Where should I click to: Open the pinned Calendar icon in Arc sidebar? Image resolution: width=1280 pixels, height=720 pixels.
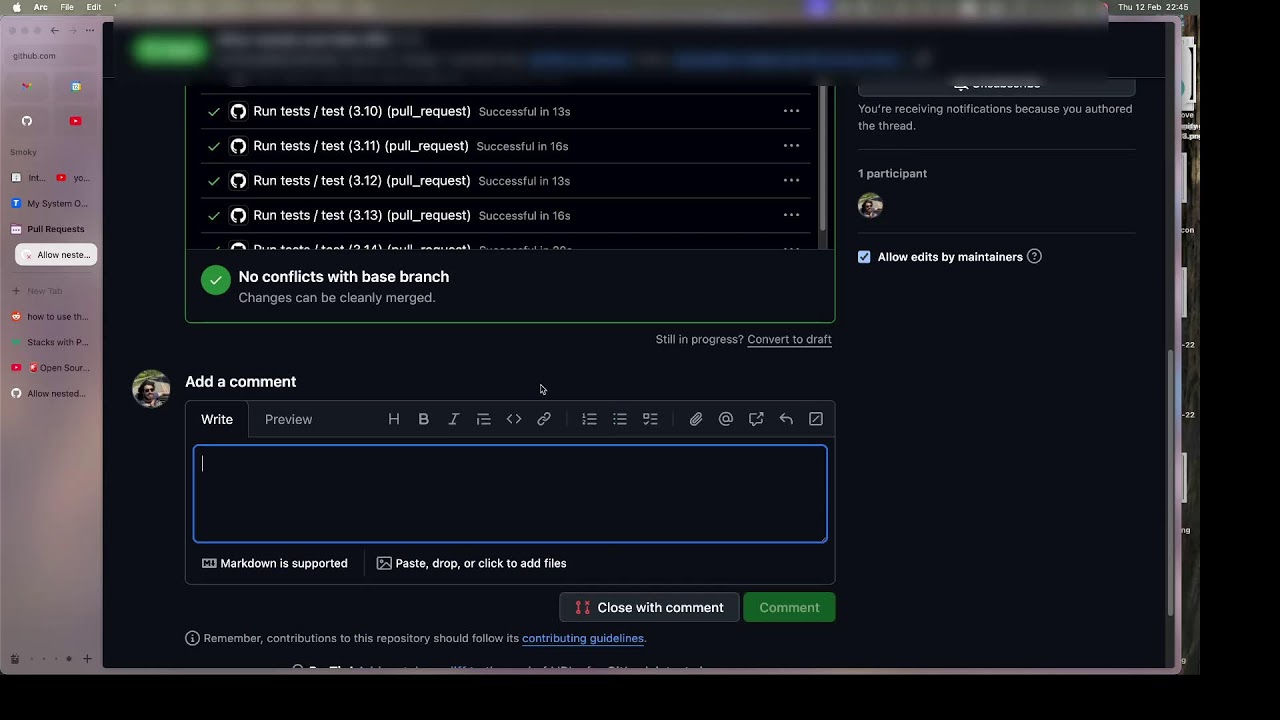[76, 86]
